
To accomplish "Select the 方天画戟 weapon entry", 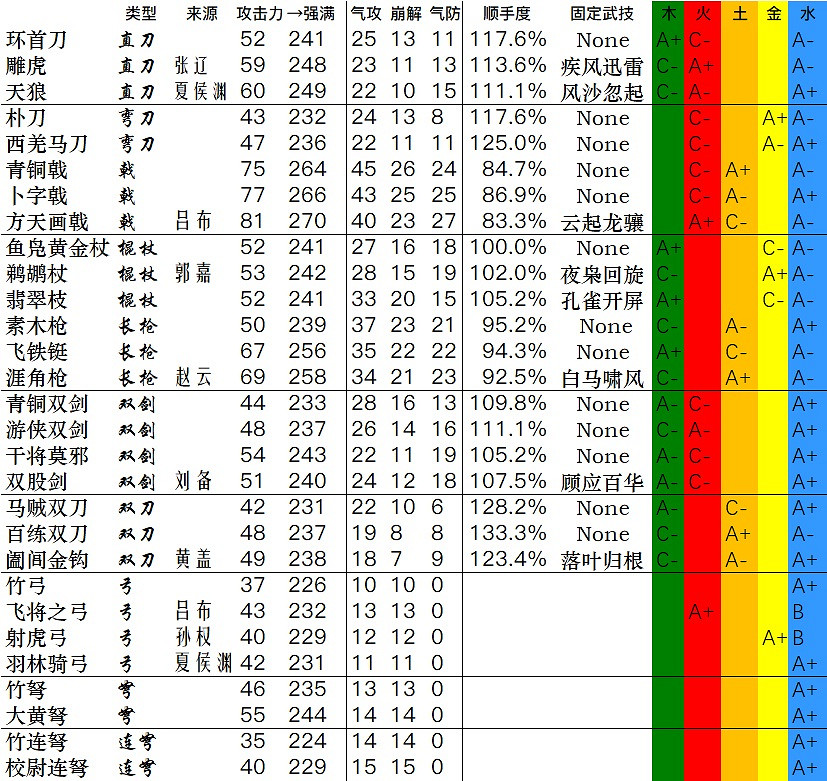I will [x=49, y=221].
